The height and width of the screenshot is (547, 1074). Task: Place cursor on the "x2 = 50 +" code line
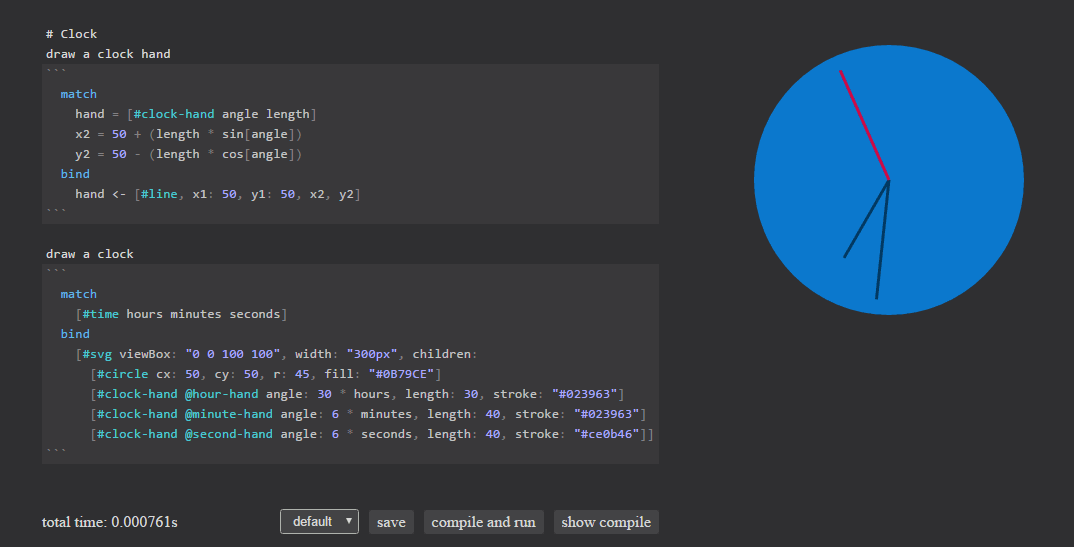[188, 134]
